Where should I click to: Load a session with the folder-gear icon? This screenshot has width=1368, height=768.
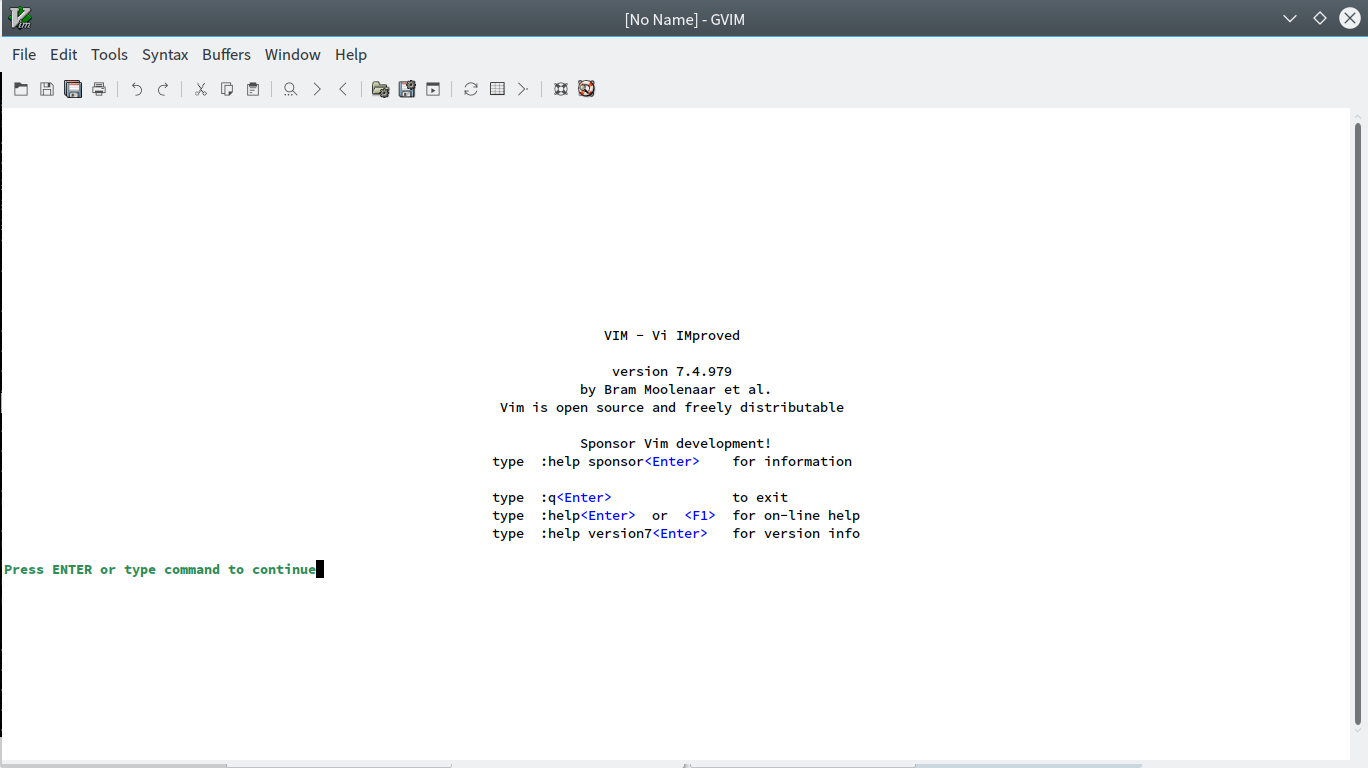tap(381, 89)
